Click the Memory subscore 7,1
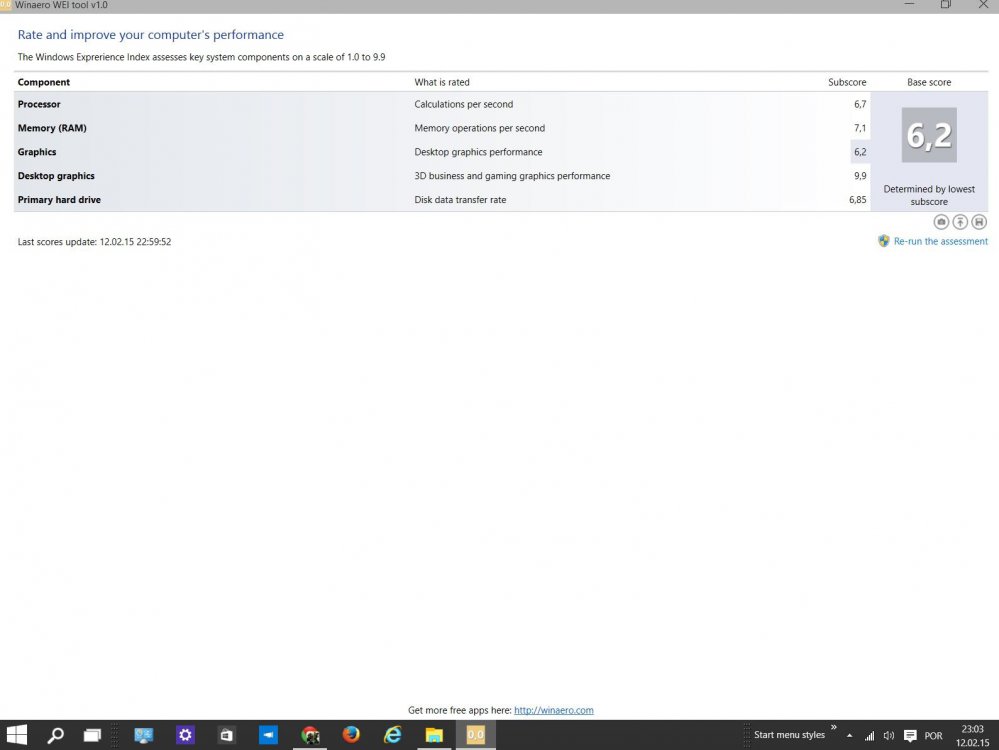The width and height of the screenshot is (999, 750). click(860, 128)
